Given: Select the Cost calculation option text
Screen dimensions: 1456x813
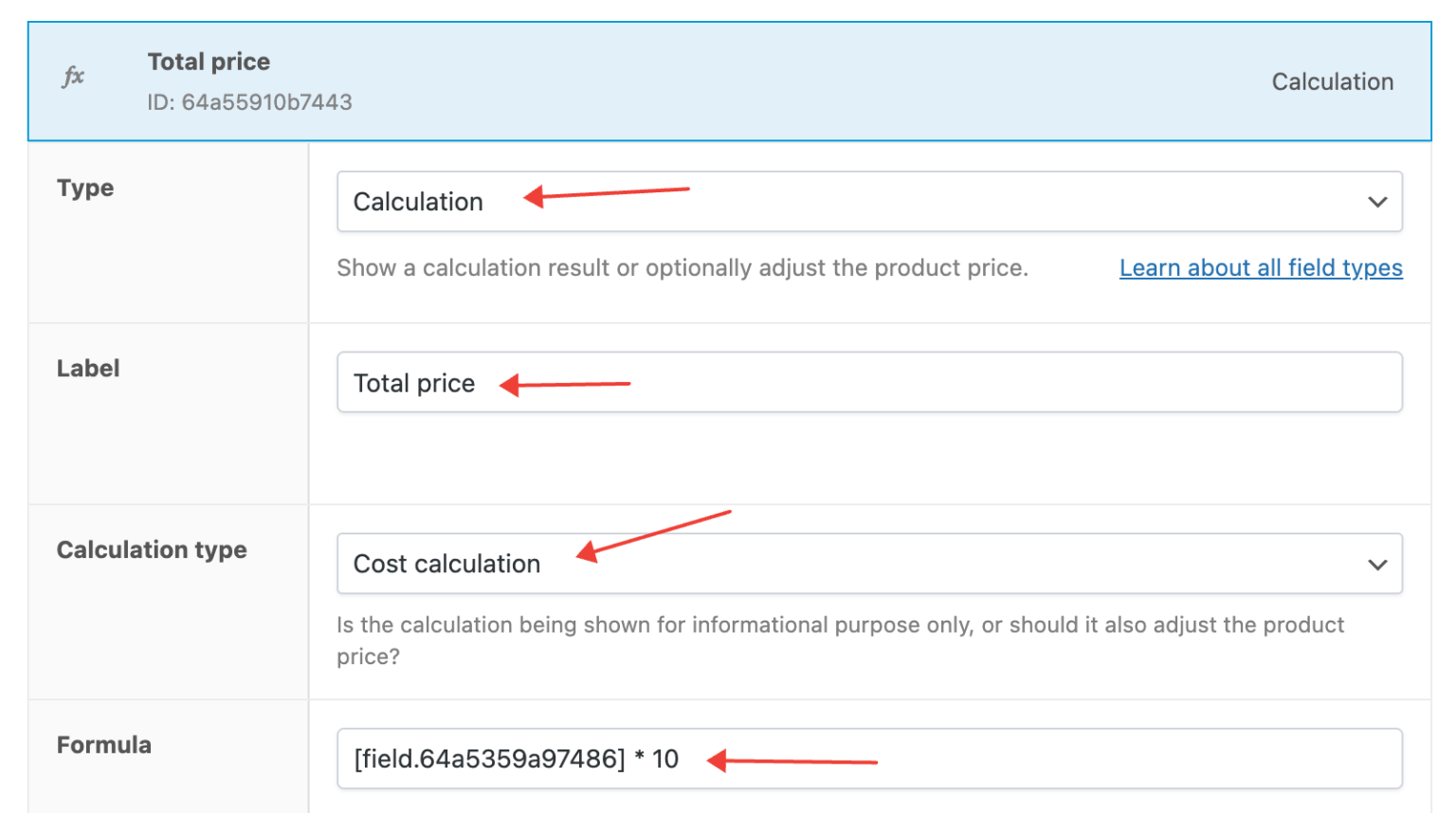Looking at the screenshot, I should click(446, 564).
